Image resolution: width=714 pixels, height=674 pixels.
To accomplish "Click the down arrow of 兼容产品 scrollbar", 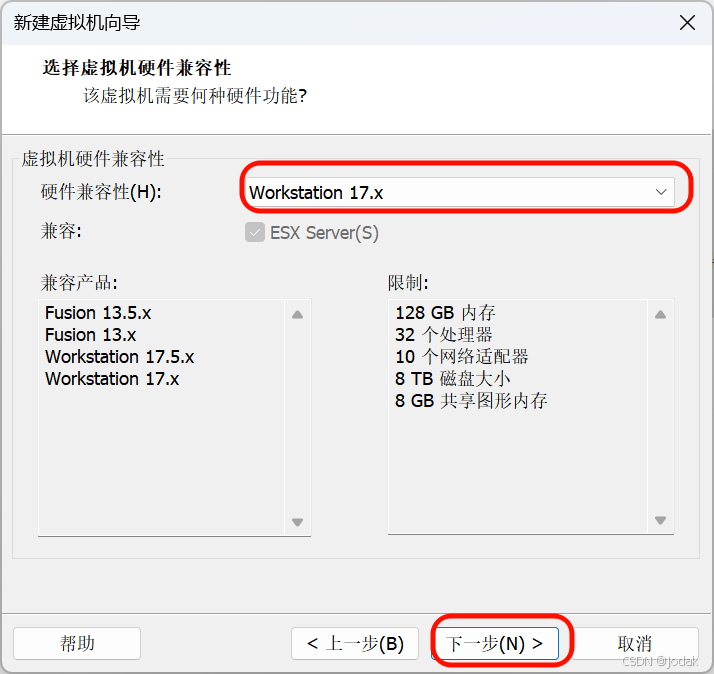I will point(297,522).
